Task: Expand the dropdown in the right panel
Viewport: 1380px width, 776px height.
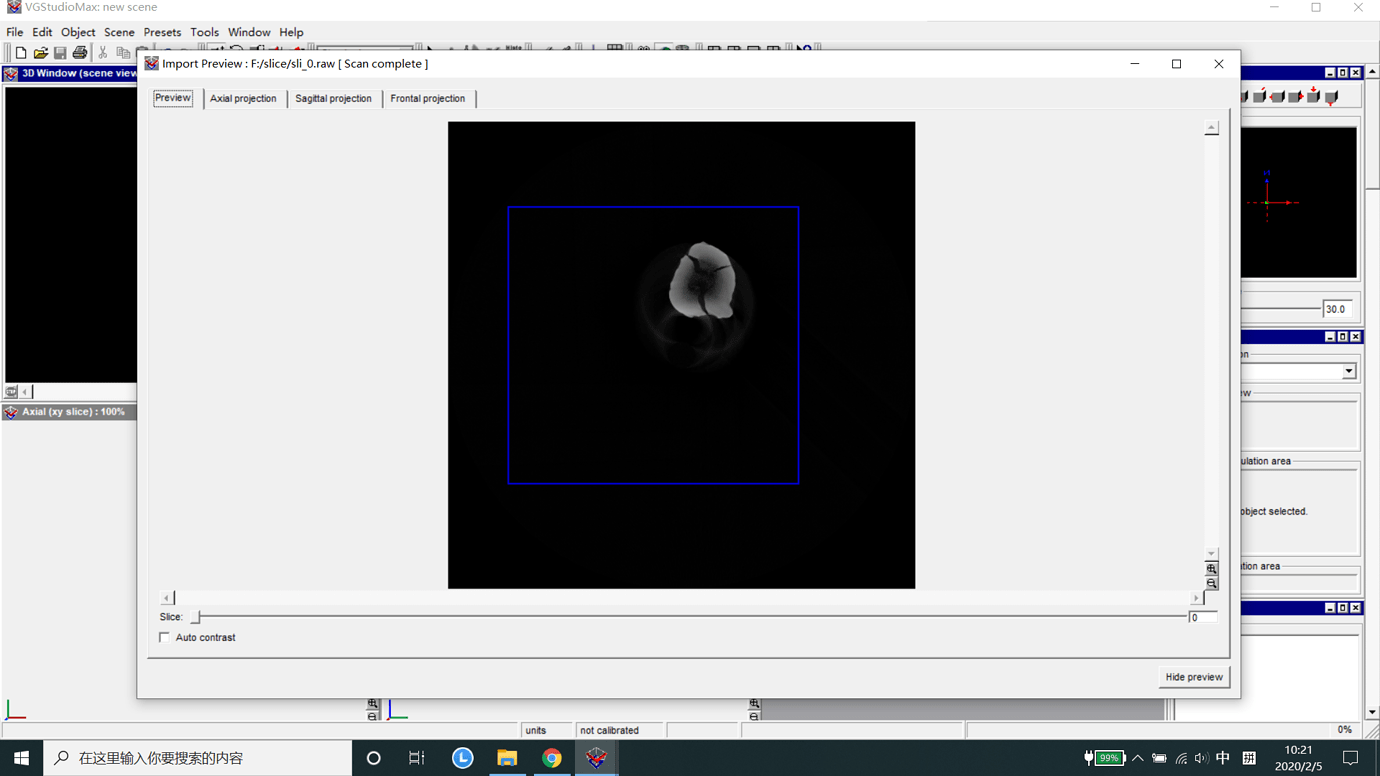Action: tap(1348, 371)
